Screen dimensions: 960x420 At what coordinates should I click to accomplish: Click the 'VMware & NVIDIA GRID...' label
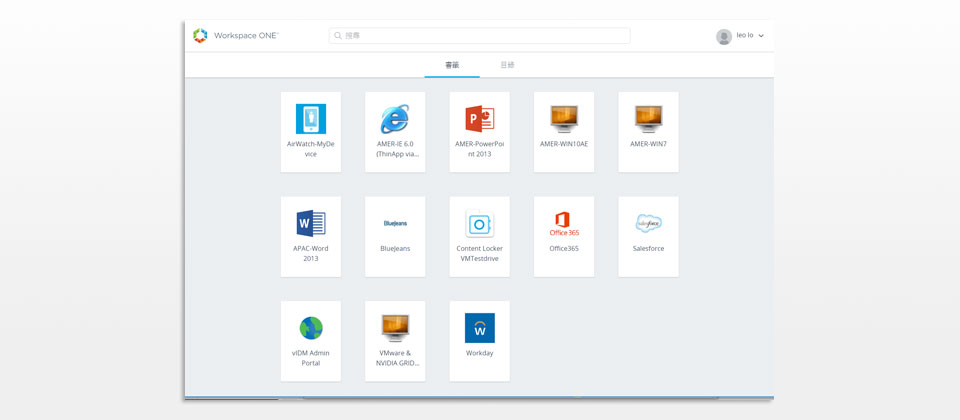(396, 358)
